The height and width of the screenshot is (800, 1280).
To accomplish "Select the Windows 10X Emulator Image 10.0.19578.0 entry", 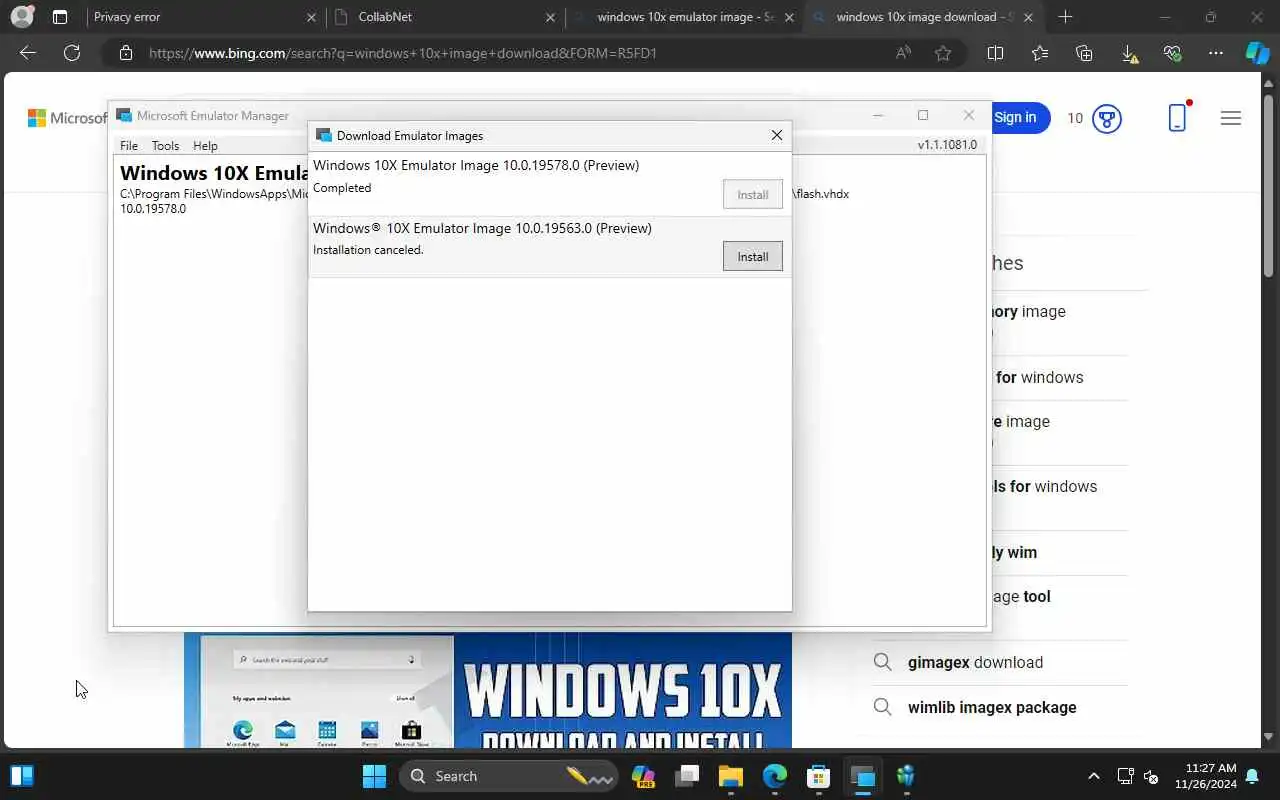I will pyautogui.click(x=549, y=184).
